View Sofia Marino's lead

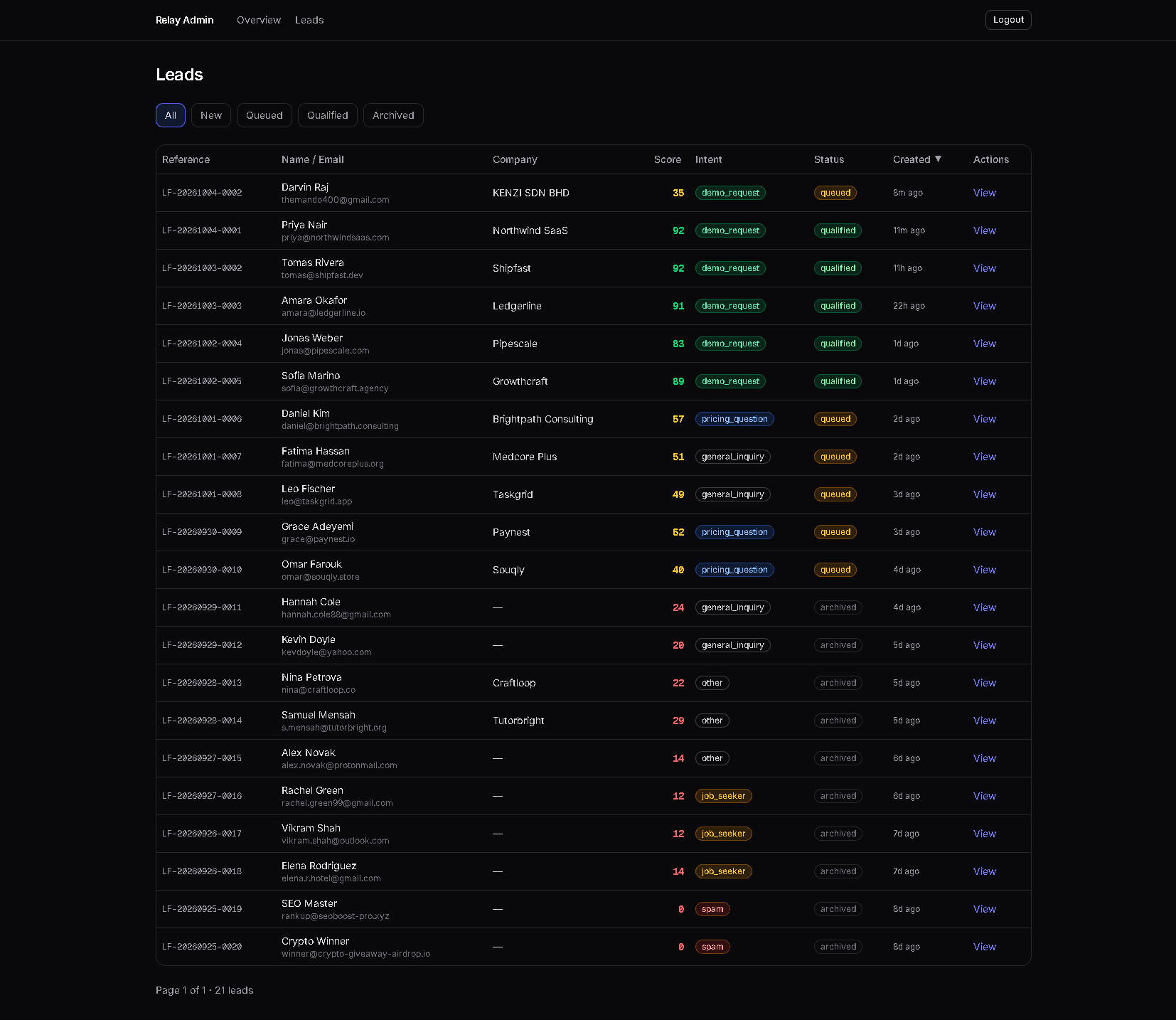(985, 381)
